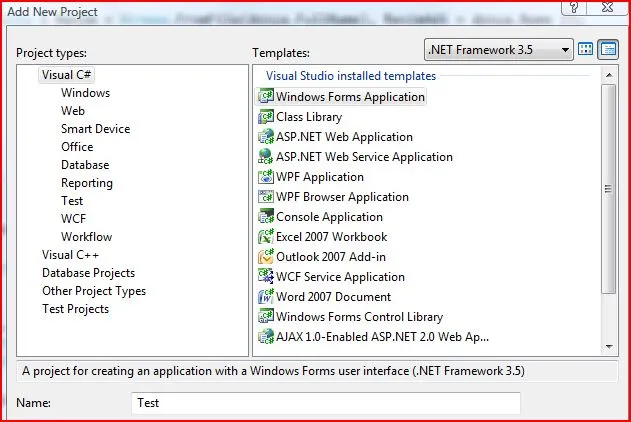Click the WPF Application template icon
This screenshot has height=422, width=631.
tap(266, 177)
